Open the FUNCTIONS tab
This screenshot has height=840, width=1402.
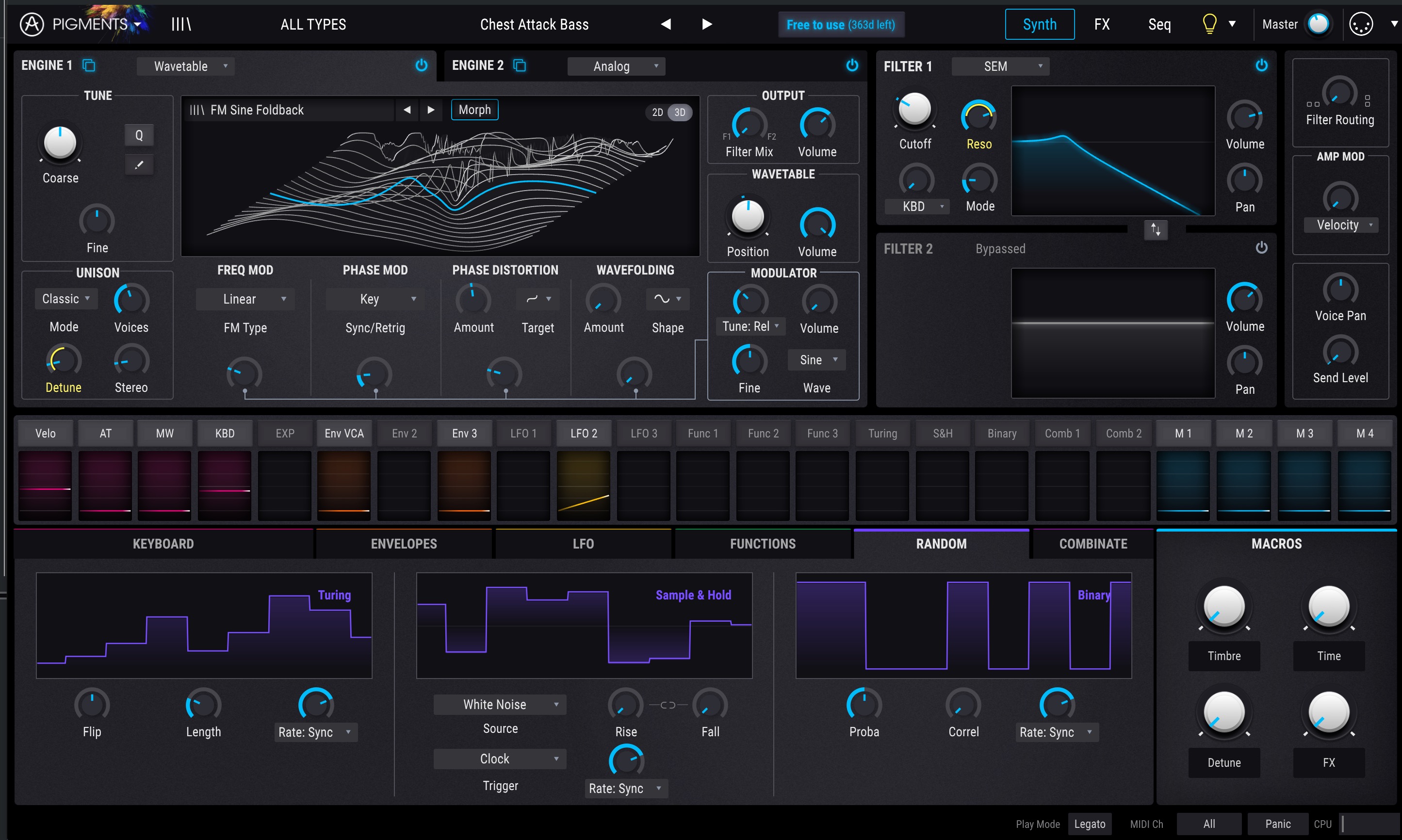(x=763, y=544)
